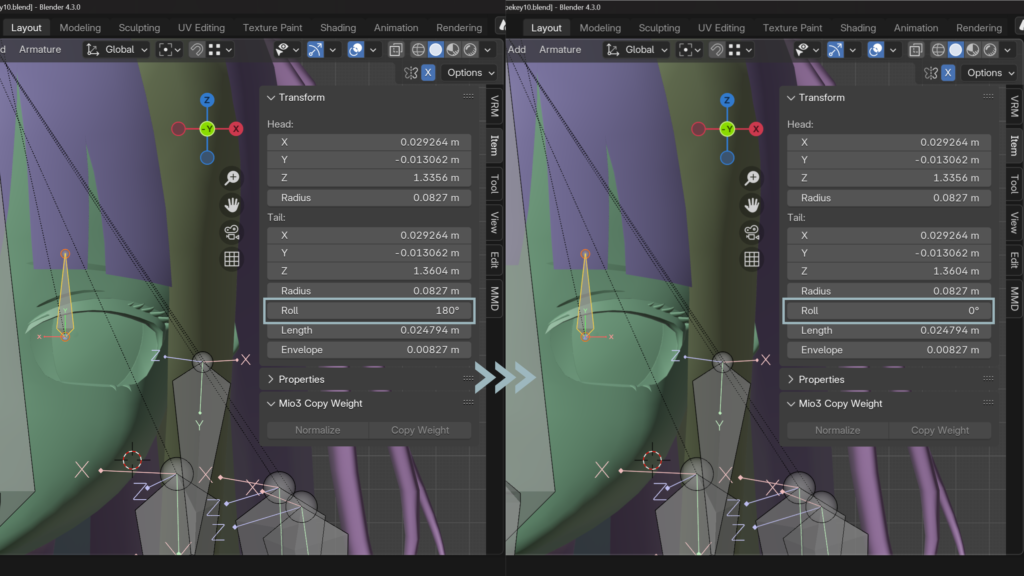Open the Options dropdown in right window
The width and height of the screenshot is (1024, 576).
(990, 73)
